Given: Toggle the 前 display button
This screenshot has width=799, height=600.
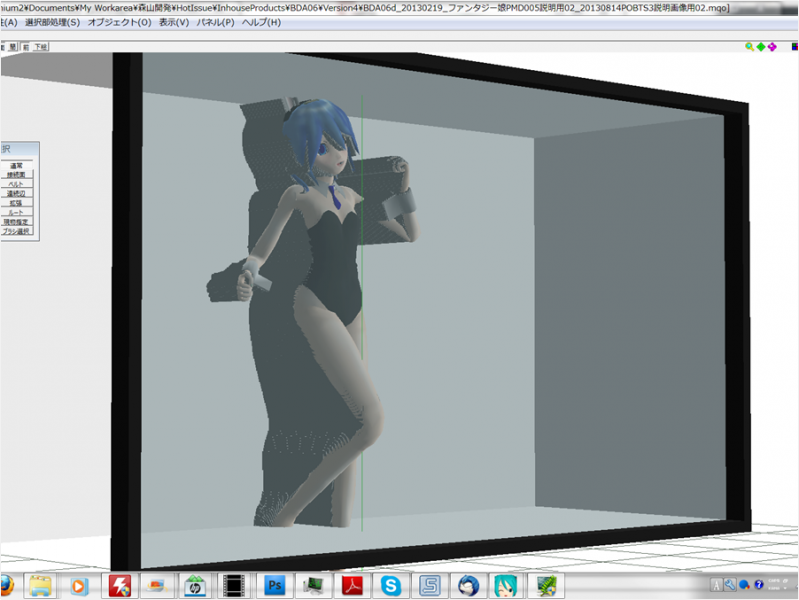Looking at the screenshot, I should click(25, 47).
